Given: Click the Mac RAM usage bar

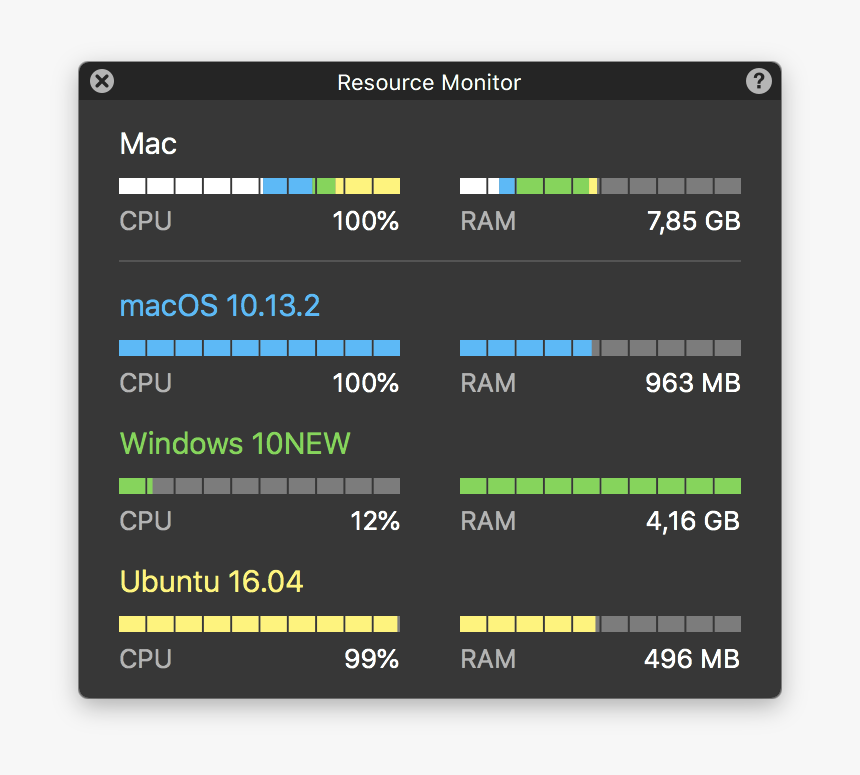Looking at the screenshot, I should [601, 186].
